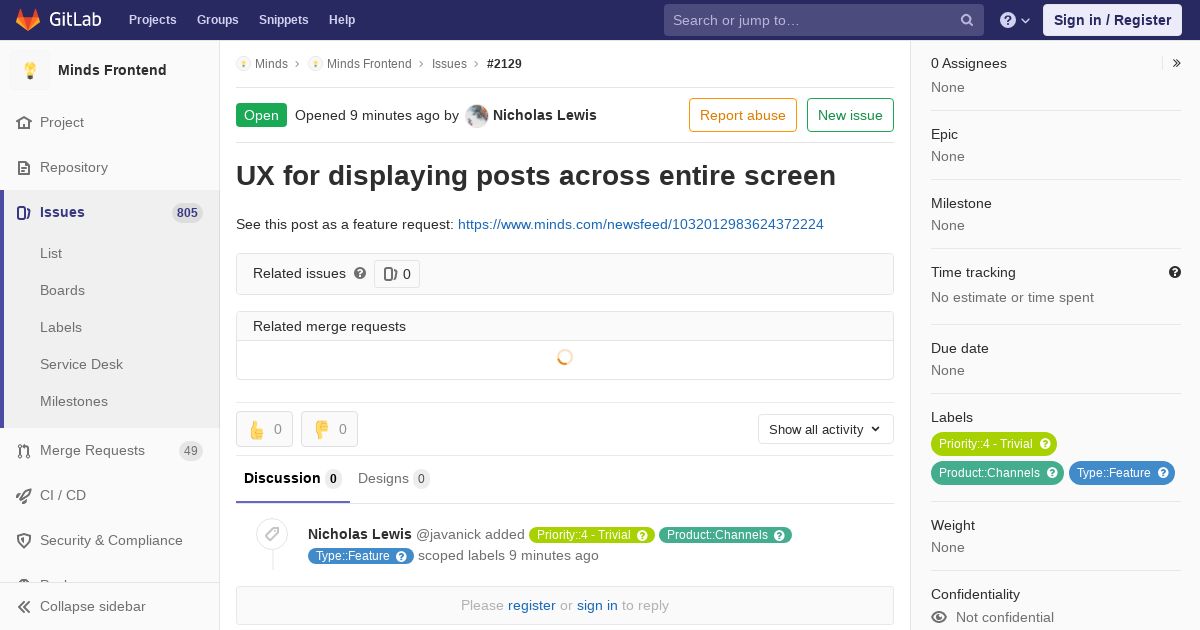1200x630 pixels.
Task: Click the Sign in / Register button
Action: click(x=1112, y=20)
